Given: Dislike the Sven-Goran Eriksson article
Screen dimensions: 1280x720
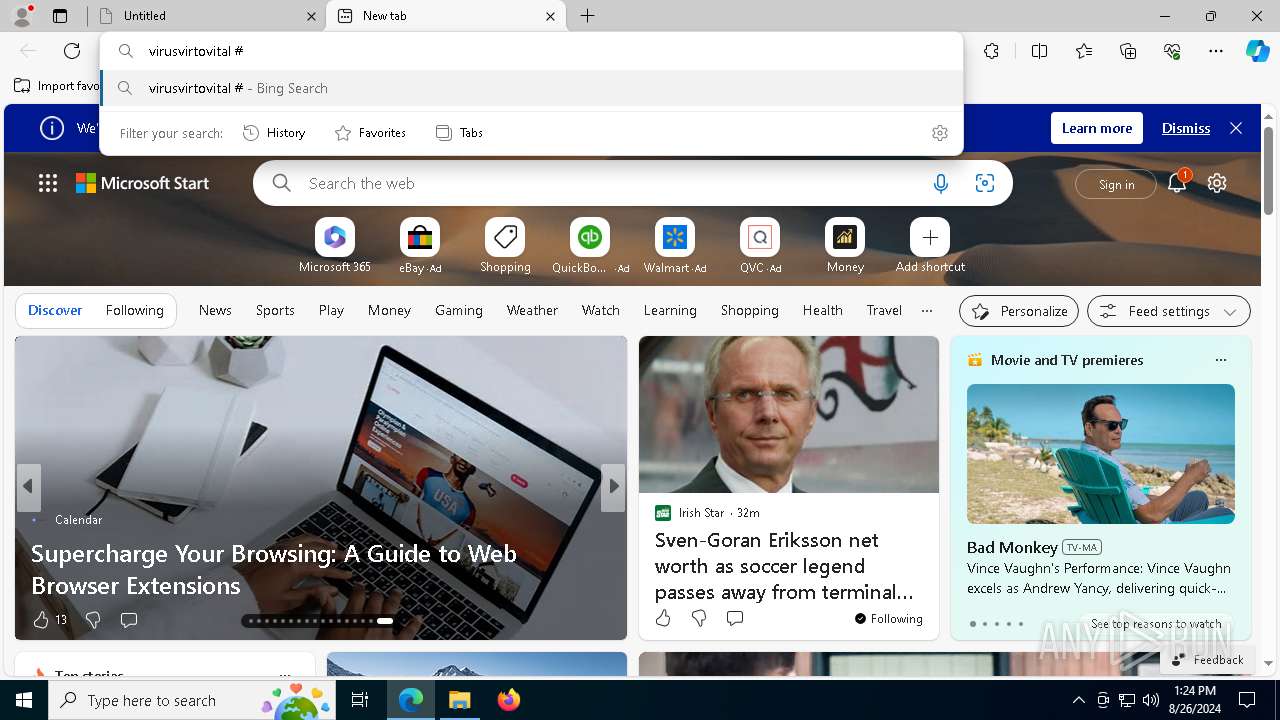Looking at the screenshot, I should tap(699, 618).
